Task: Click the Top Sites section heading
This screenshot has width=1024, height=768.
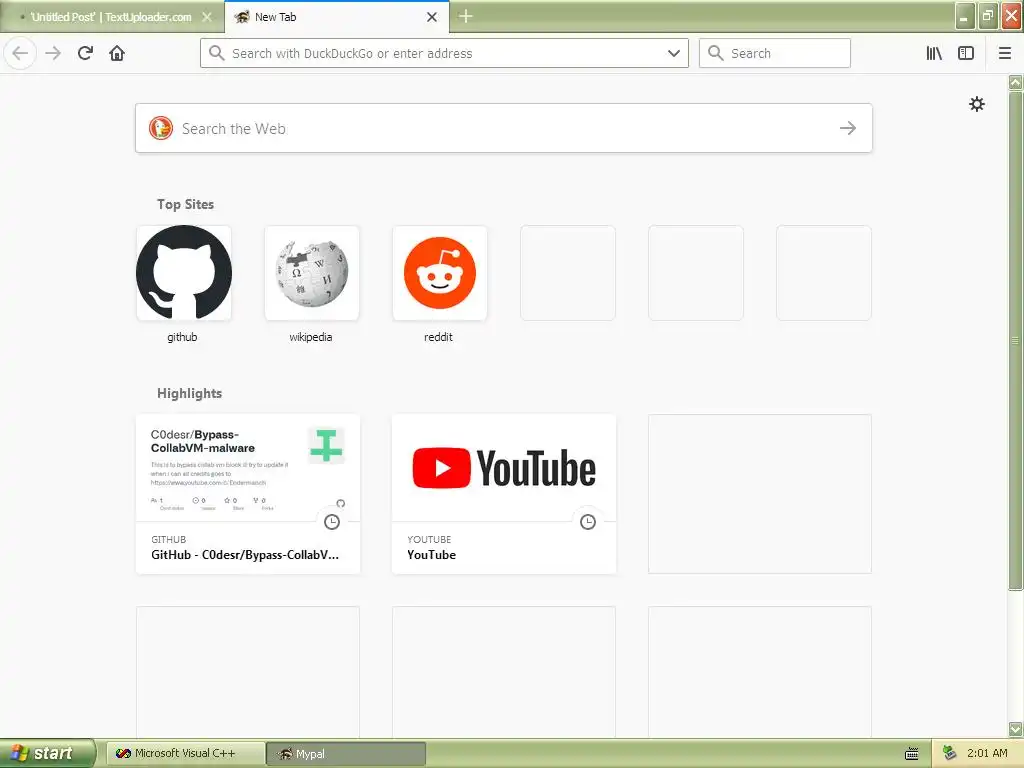Action: pos(185,204)
